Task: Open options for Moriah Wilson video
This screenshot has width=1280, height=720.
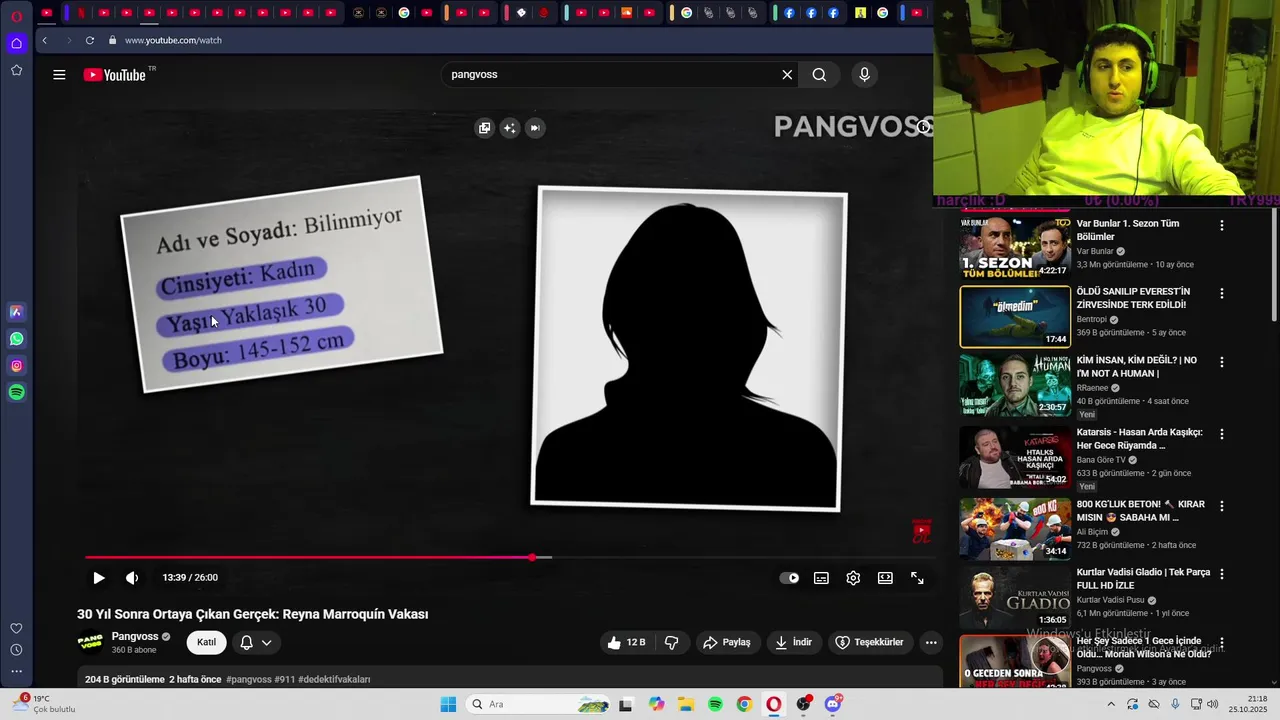Action: tap(1221, 642)
